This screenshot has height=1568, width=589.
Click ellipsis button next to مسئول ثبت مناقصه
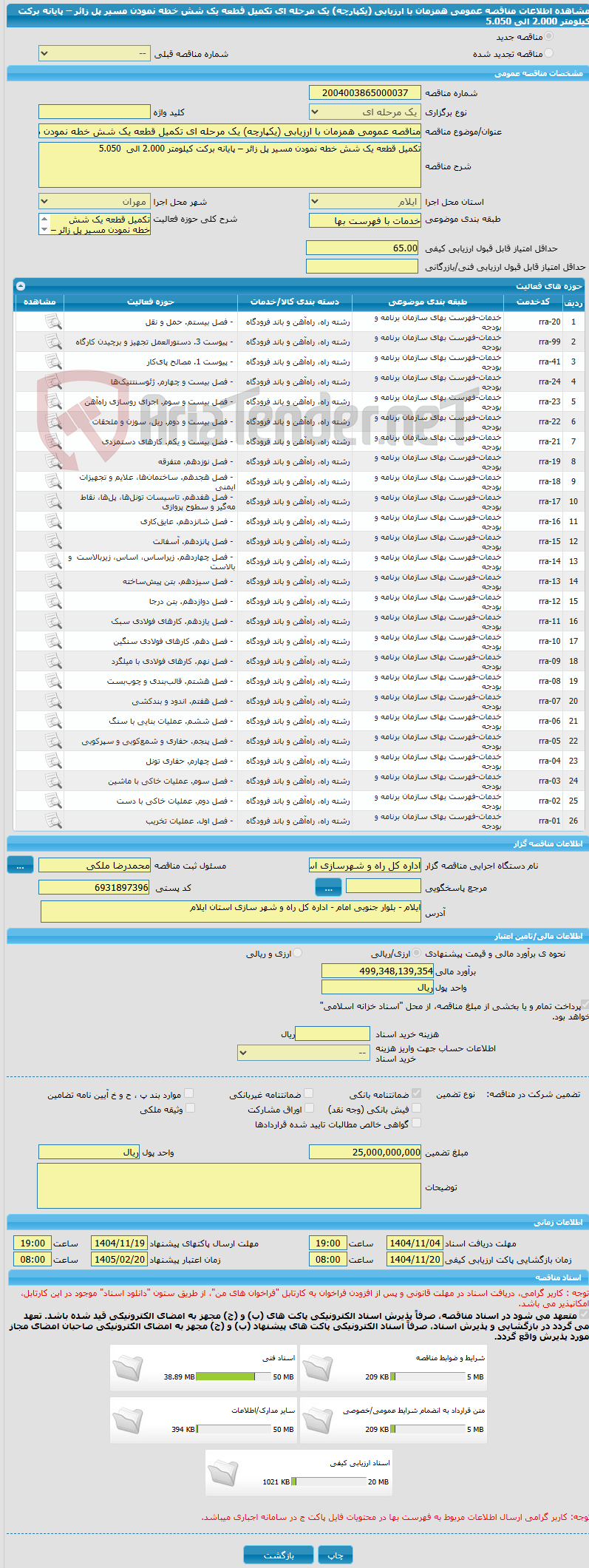(21, 864)
